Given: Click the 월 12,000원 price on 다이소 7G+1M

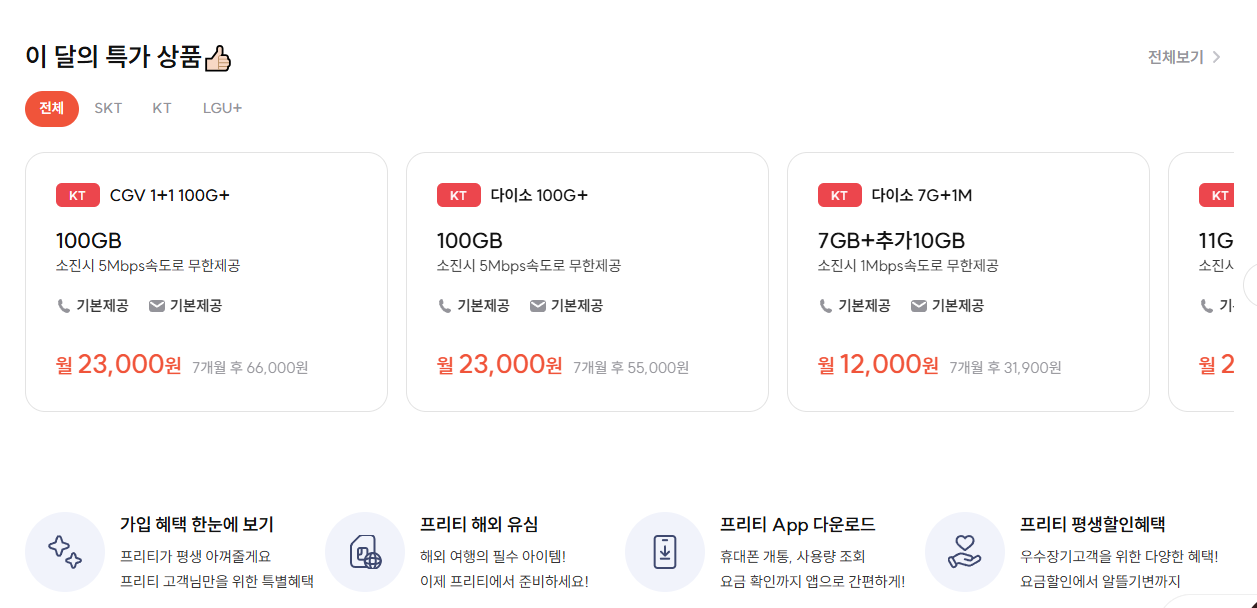Looking at the screenshot, I should point(878,365).
